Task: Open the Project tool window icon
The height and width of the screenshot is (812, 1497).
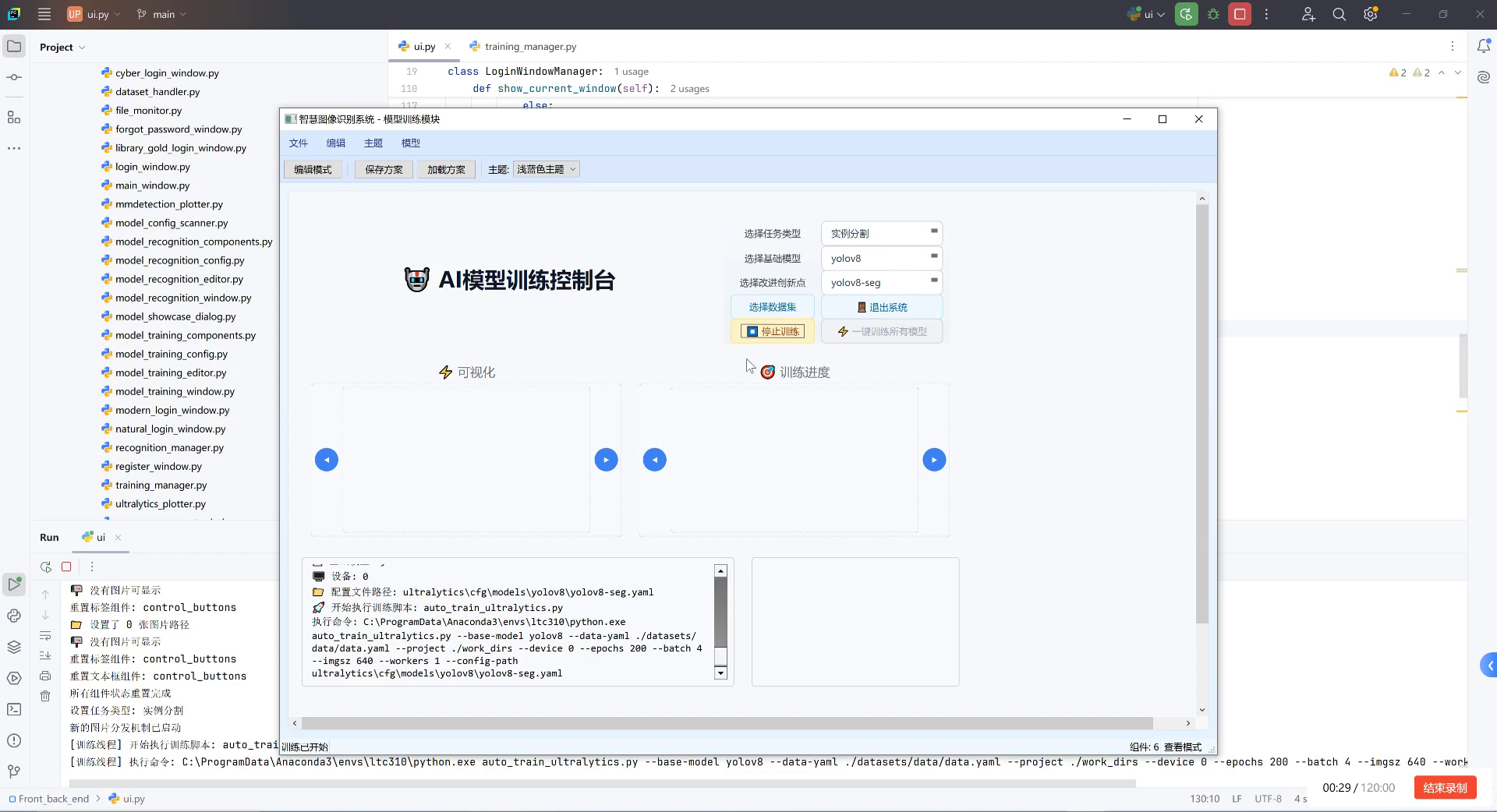Action: (x=14, y=47)
